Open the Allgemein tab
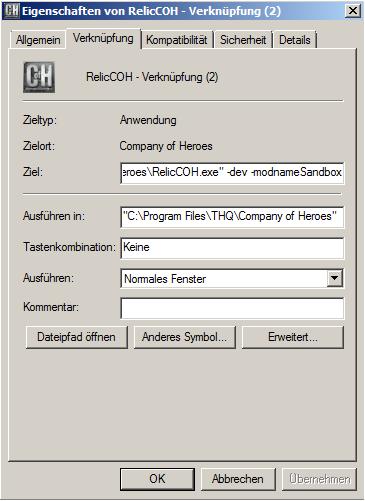This screenshot has height=501, width=365. click(38, 40)
